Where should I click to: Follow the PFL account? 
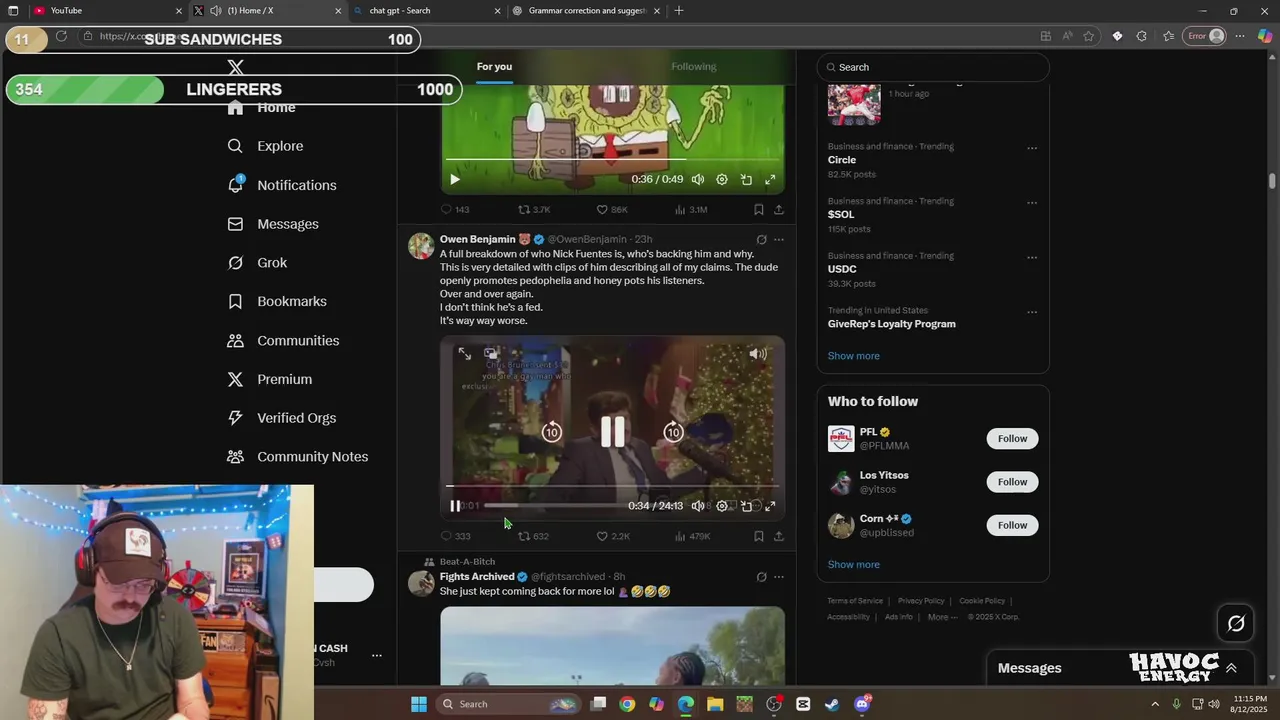(1012, 438)
